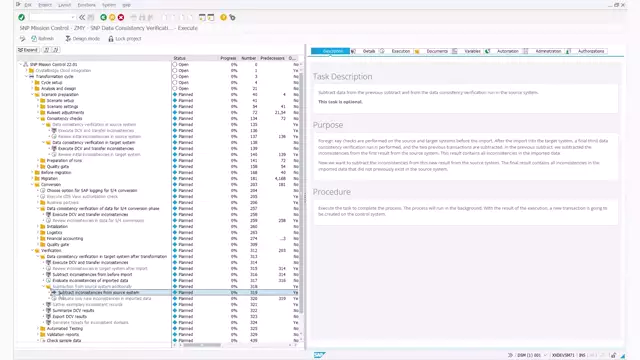Collapse the Verification node
The height and width of the screenshot is (360, 640).
tap(32, 251)
